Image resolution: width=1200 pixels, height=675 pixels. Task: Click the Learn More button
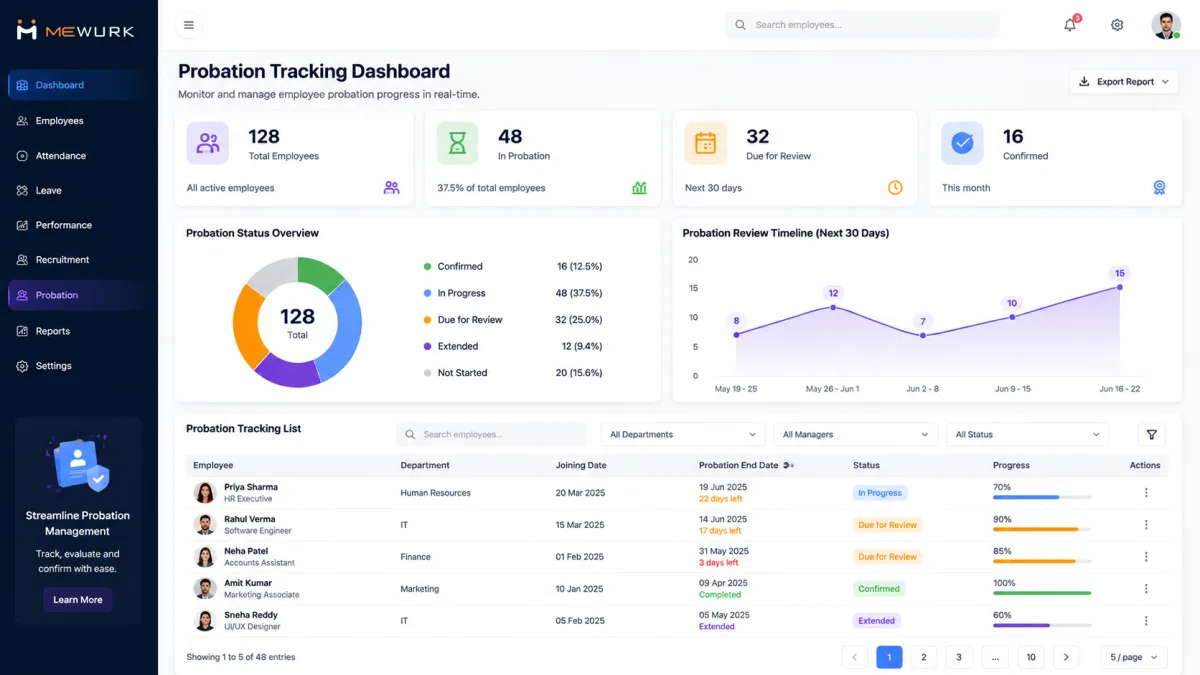[78, 600]
